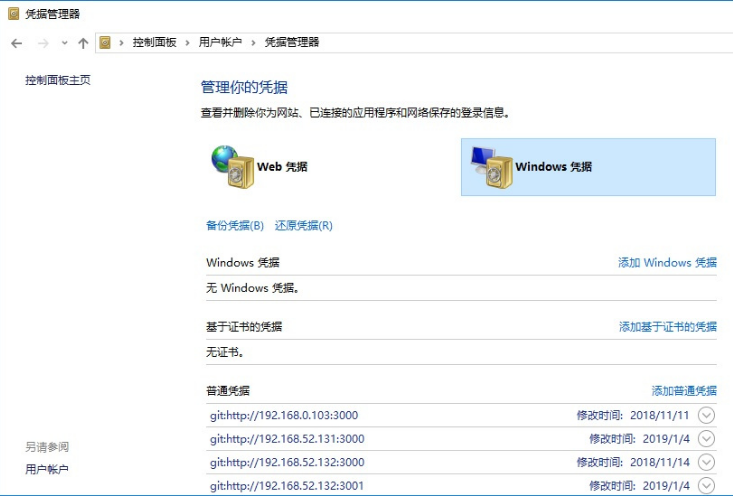The image size is (733, 496).
Task: Open 用户帐户 link under 另请参阅
Action: [47, 469]
